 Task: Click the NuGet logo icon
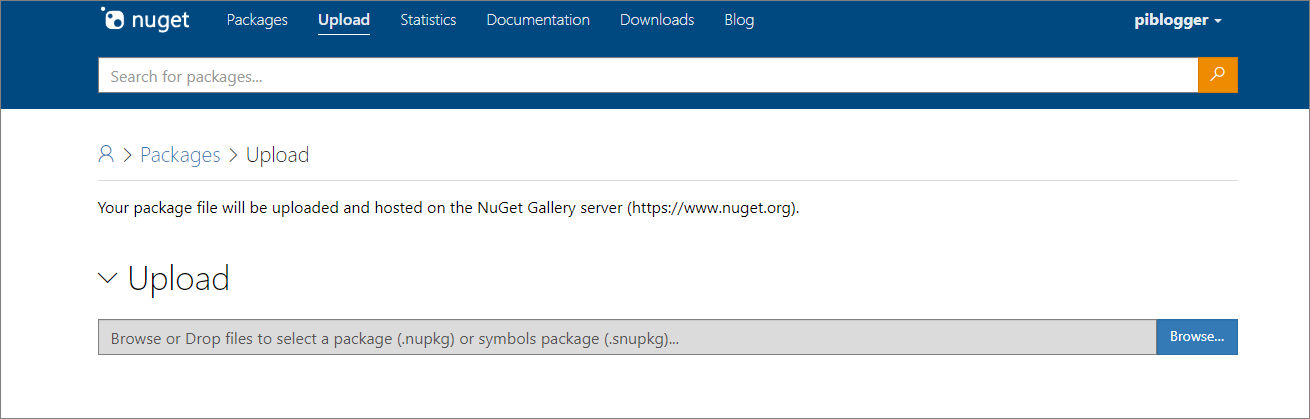click(x=113, y=19)
